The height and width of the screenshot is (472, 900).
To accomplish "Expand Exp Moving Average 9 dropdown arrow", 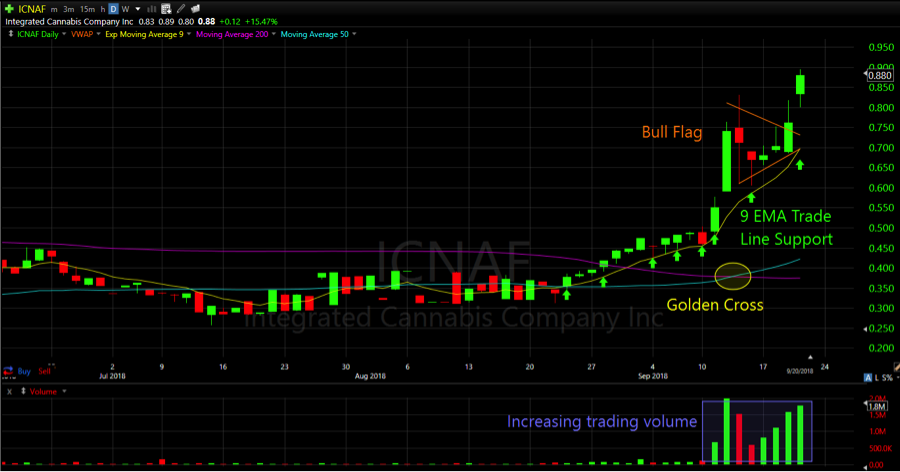I will (189, 34).
